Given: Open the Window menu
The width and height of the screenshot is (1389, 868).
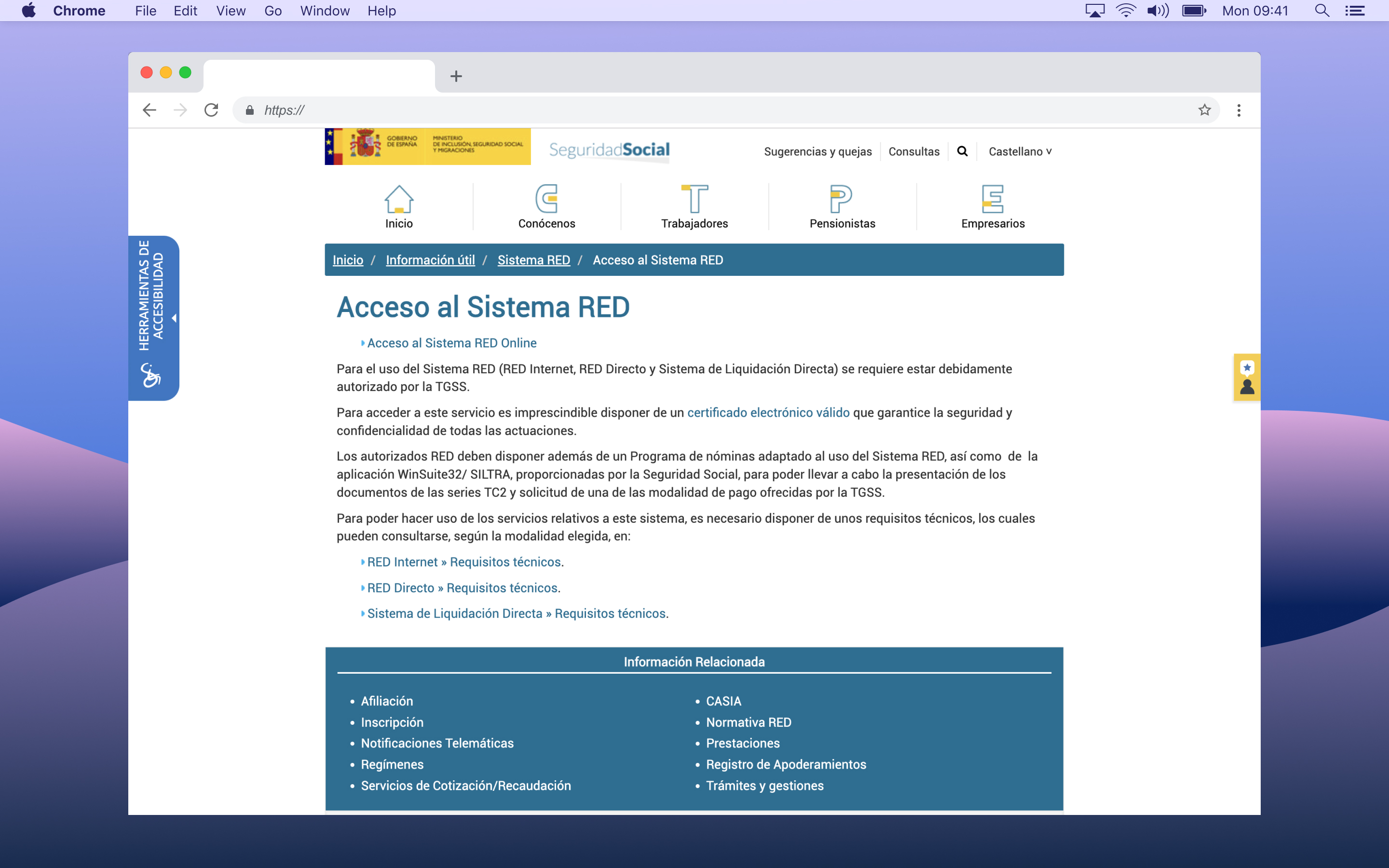Looking at the screenshot, I should click(x=325, y=11).
